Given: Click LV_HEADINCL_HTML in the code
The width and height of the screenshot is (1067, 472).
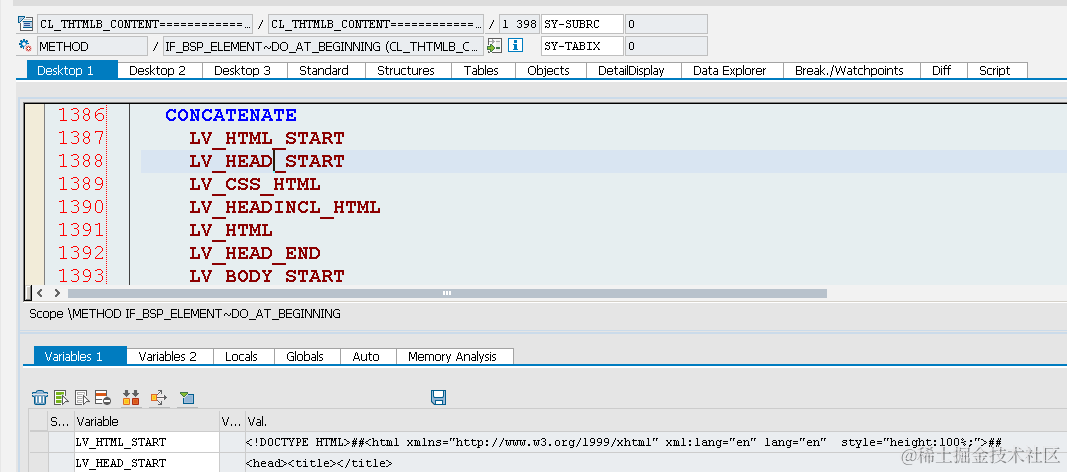Looking at the screenshot, I should (284, 207).
